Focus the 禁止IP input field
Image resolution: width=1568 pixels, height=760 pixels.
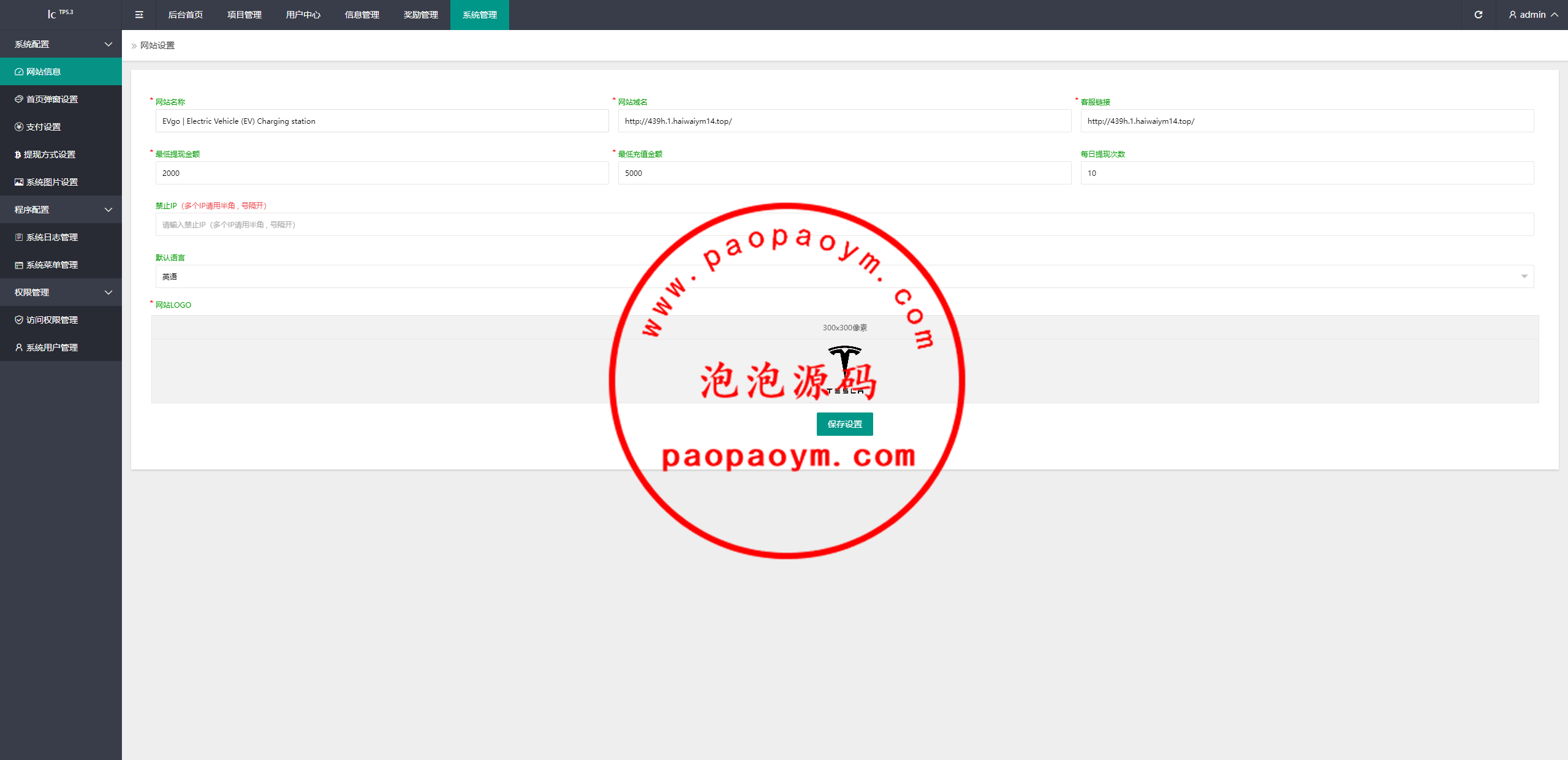tap(844, 224)
